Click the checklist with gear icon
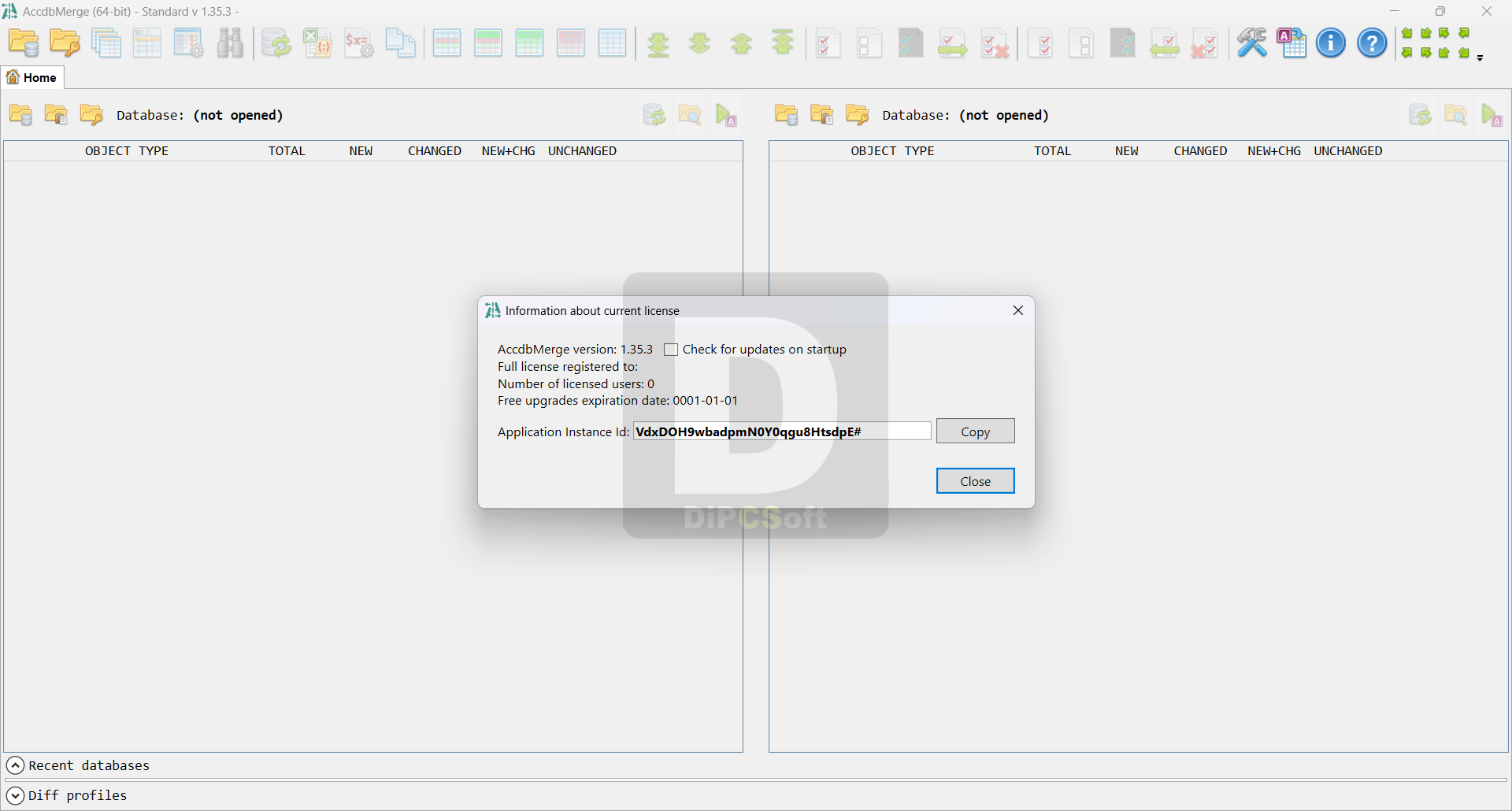The image size is (1512, 811). (188, 43)
